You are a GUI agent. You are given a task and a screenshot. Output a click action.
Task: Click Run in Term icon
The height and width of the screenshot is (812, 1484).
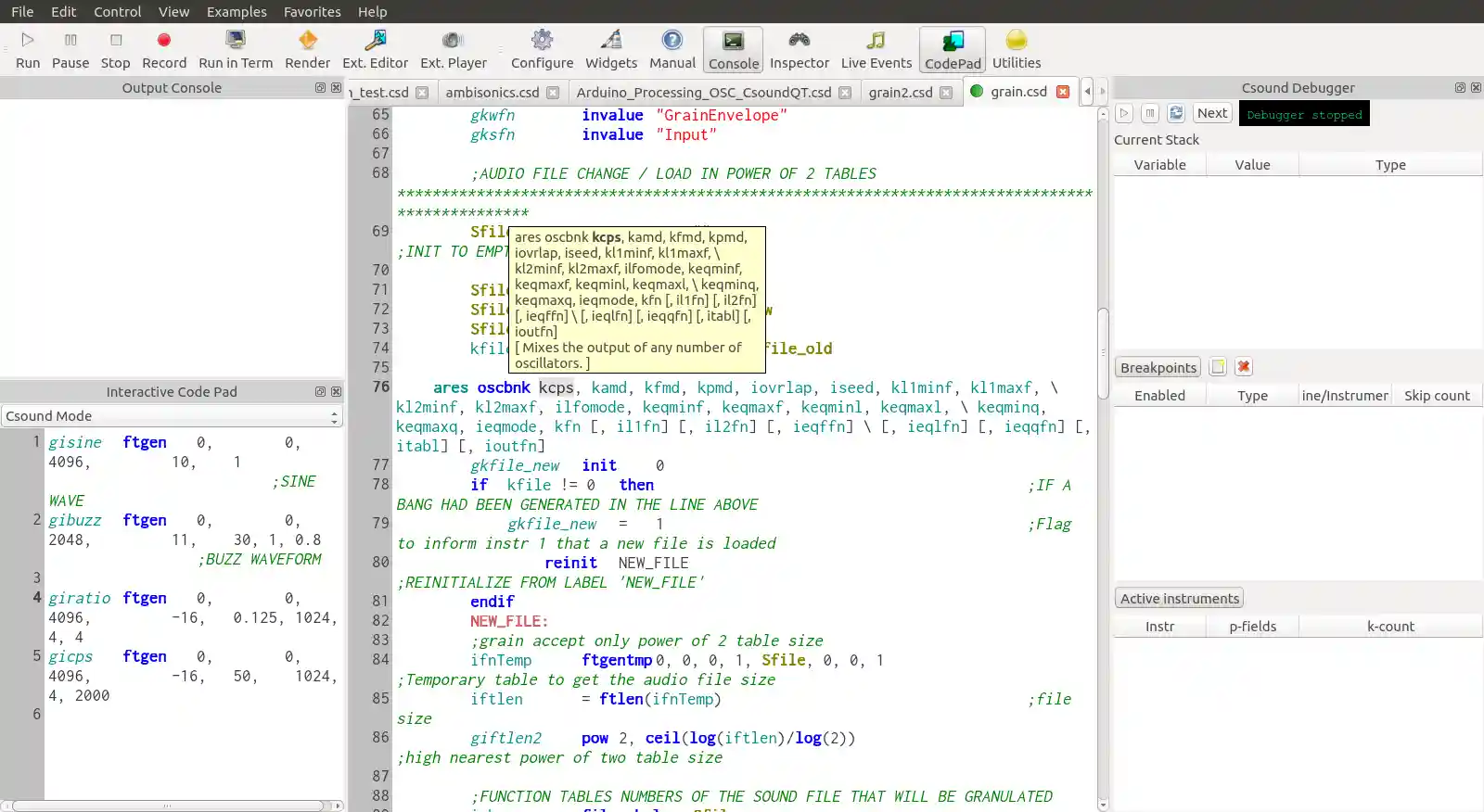tap(236, 40)
